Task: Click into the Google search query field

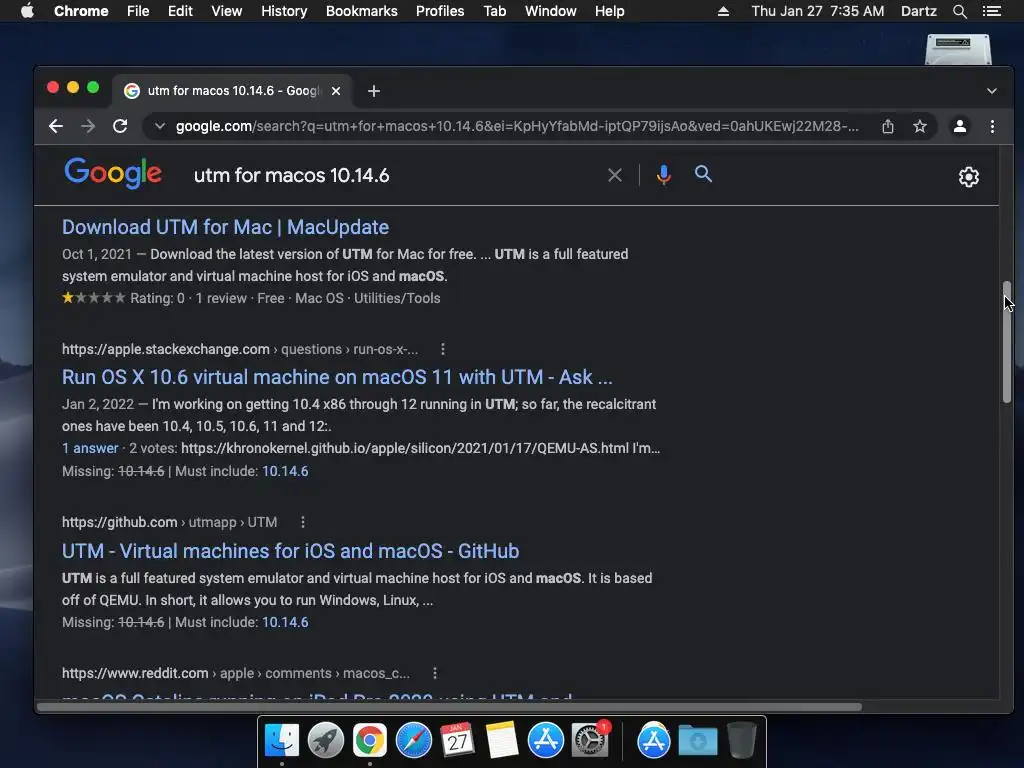Action: pos(395,175)
